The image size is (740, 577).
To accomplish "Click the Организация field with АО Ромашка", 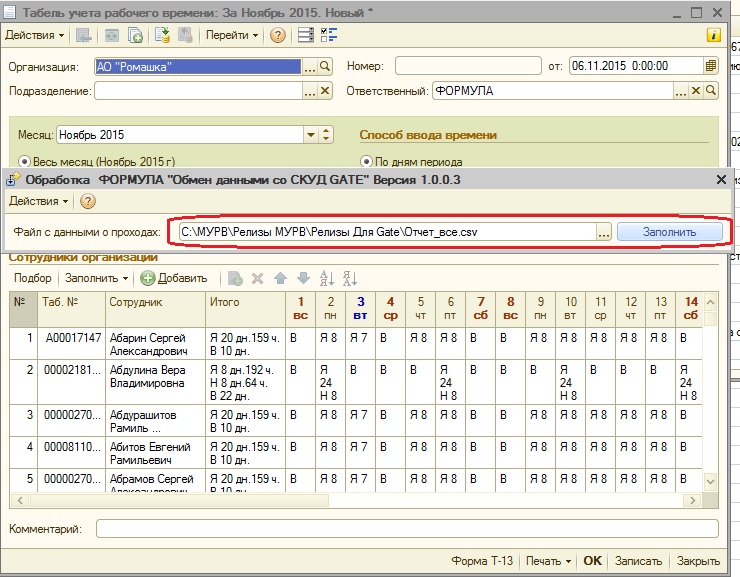I will coord(198,67).
